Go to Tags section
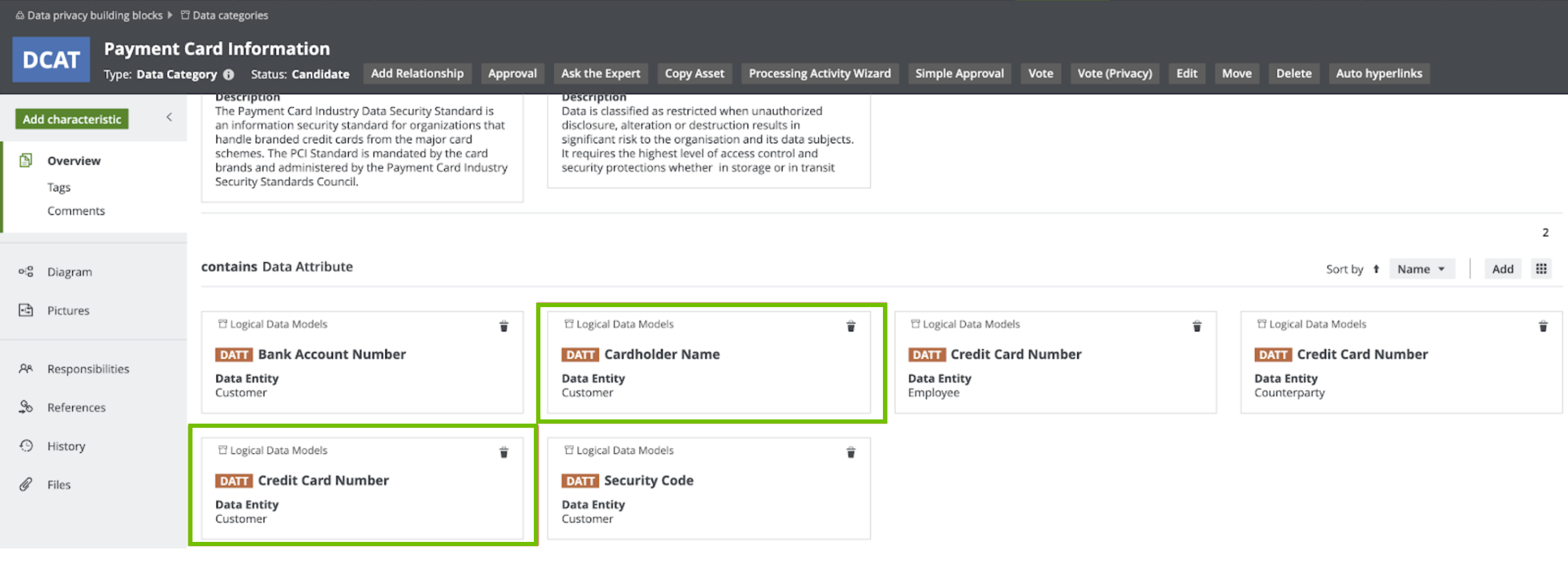Screen dimensions: 1568x564 point(59,188)
